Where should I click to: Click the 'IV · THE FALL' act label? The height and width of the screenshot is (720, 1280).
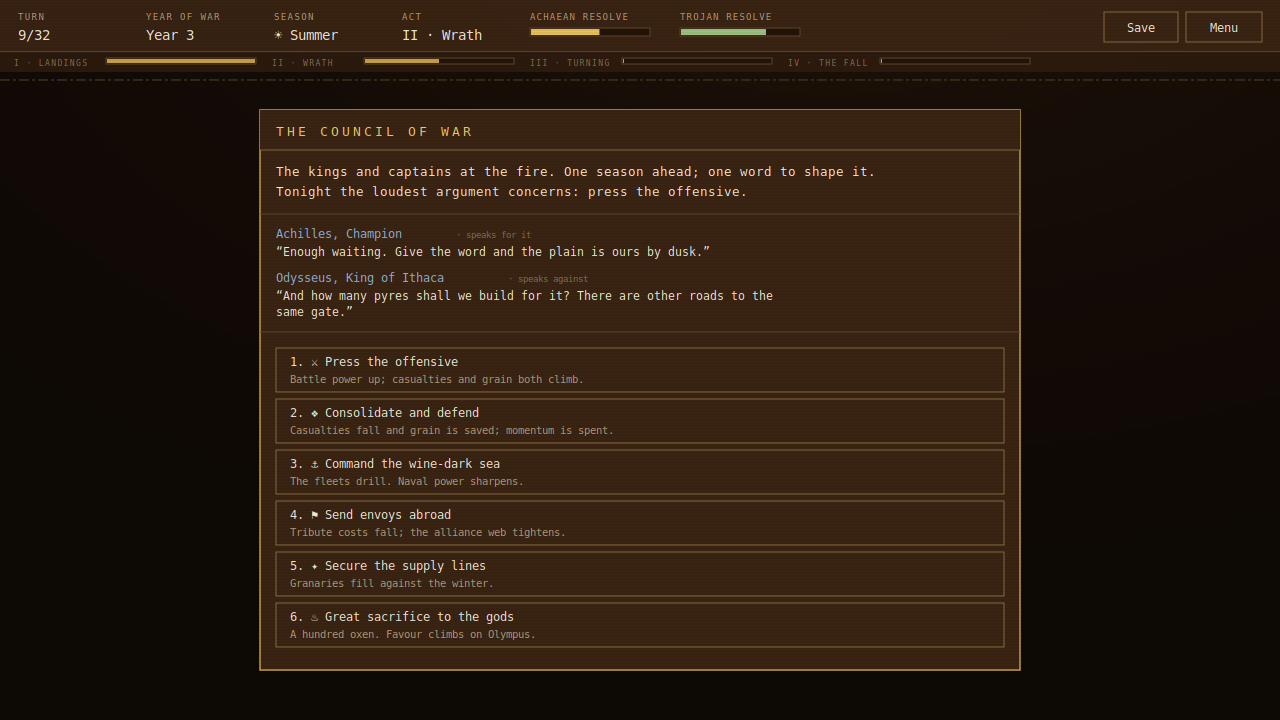pyautogui.click(x=828, y=63)
